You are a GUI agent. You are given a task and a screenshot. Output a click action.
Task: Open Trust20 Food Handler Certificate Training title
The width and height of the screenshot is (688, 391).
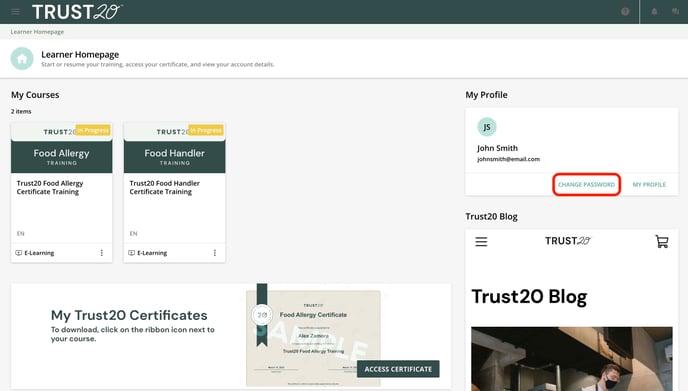pos(165,187)
